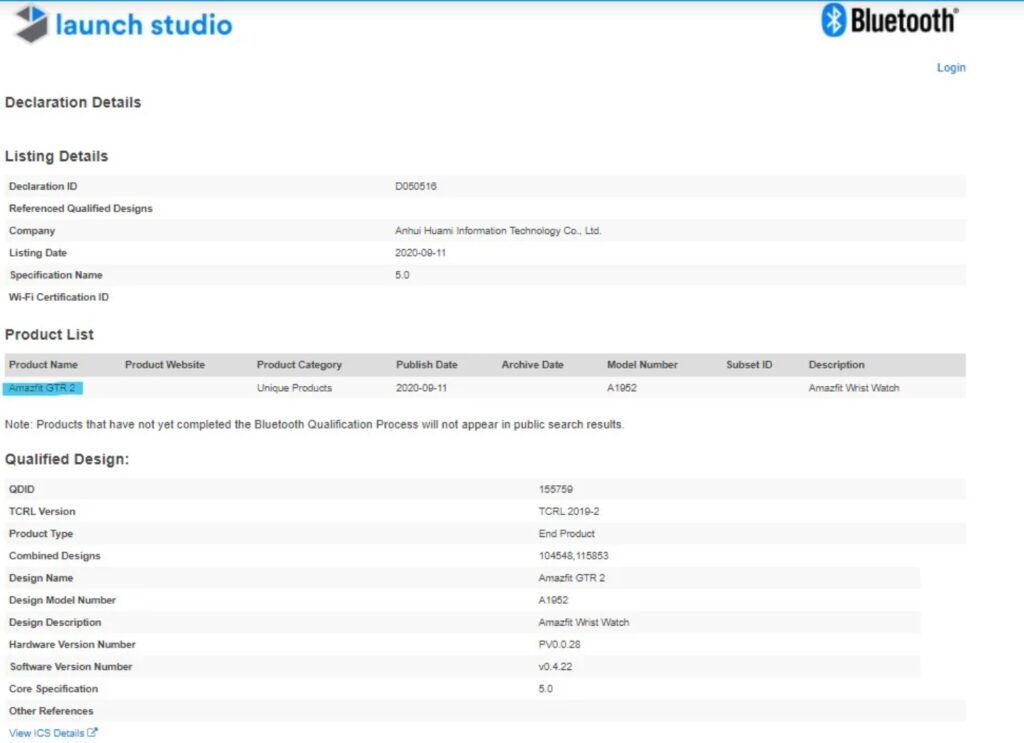Click software version v0.4.22
1024x743 pixels.
(555, 667)
